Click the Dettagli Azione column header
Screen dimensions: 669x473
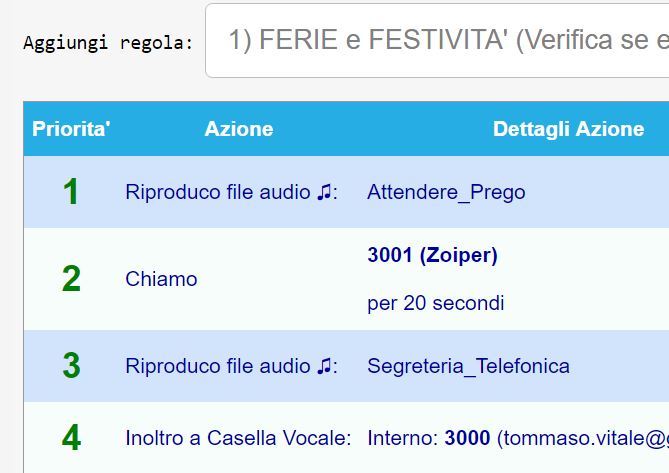tap(568, 129)
